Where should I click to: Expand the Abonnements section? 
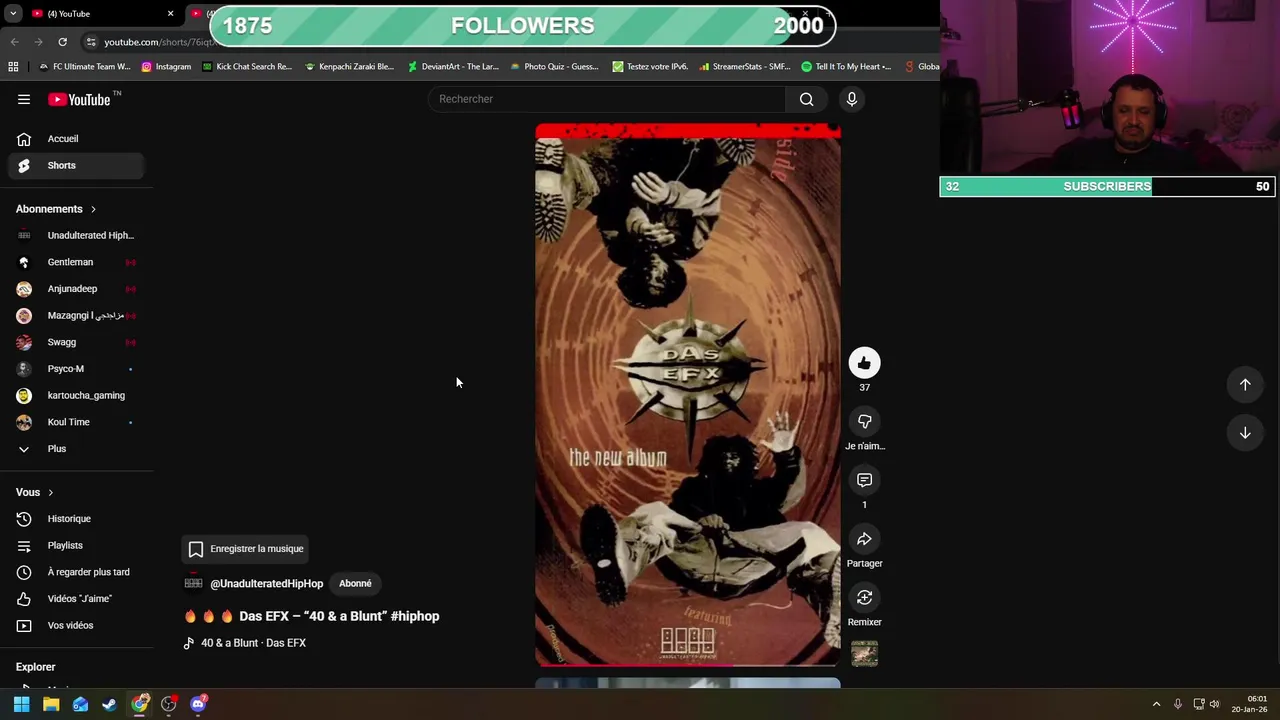[56, 209]
